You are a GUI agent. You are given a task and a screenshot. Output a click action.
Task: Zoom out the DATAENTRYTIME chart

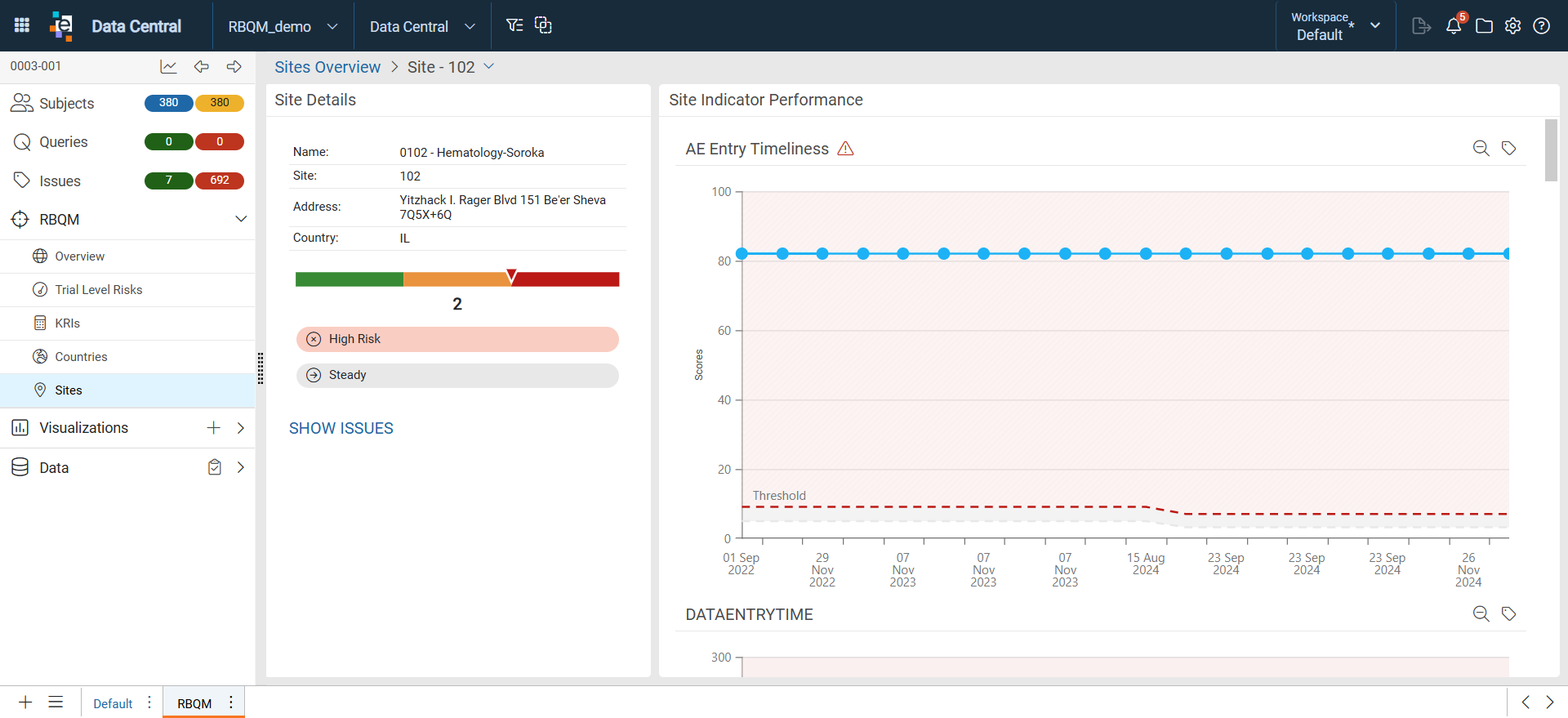(1481, 613)
